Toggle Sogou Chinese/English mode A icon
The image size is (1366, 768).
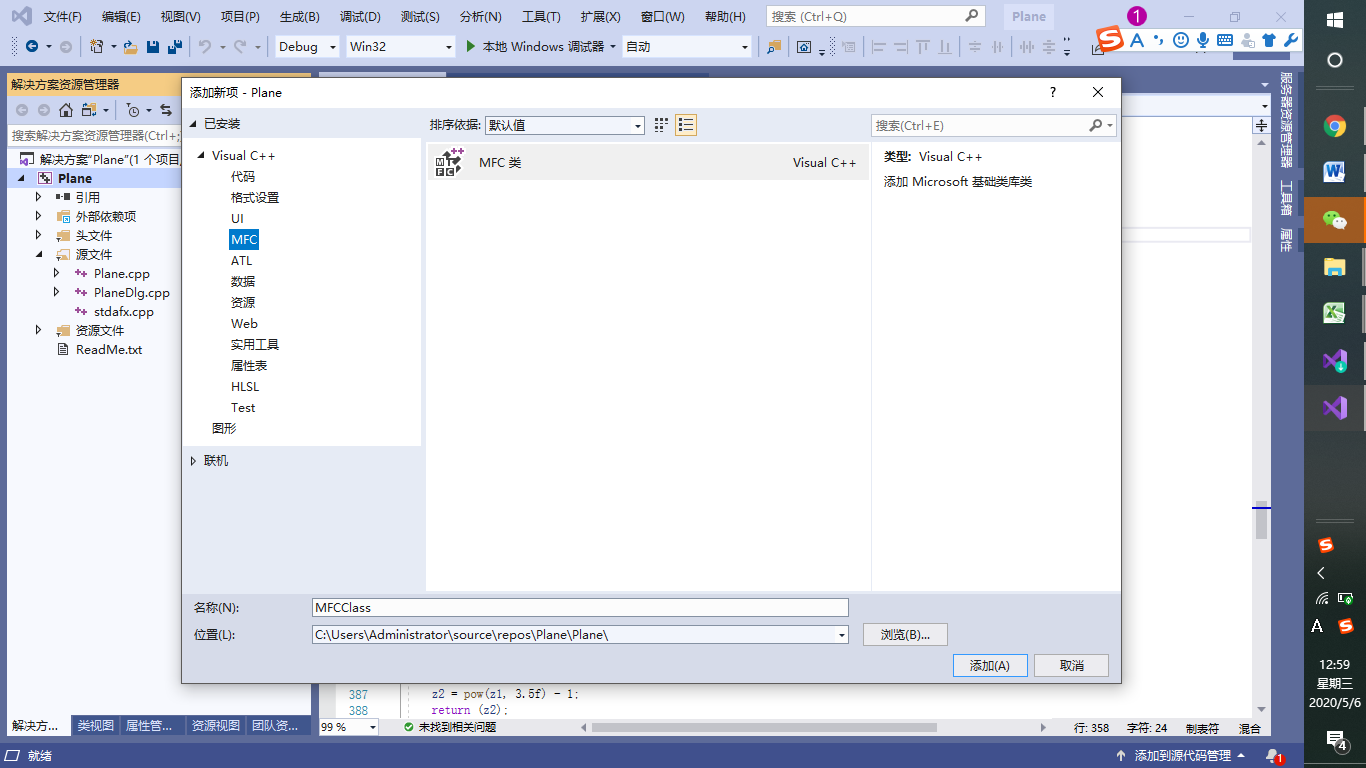pos(1136,40)
